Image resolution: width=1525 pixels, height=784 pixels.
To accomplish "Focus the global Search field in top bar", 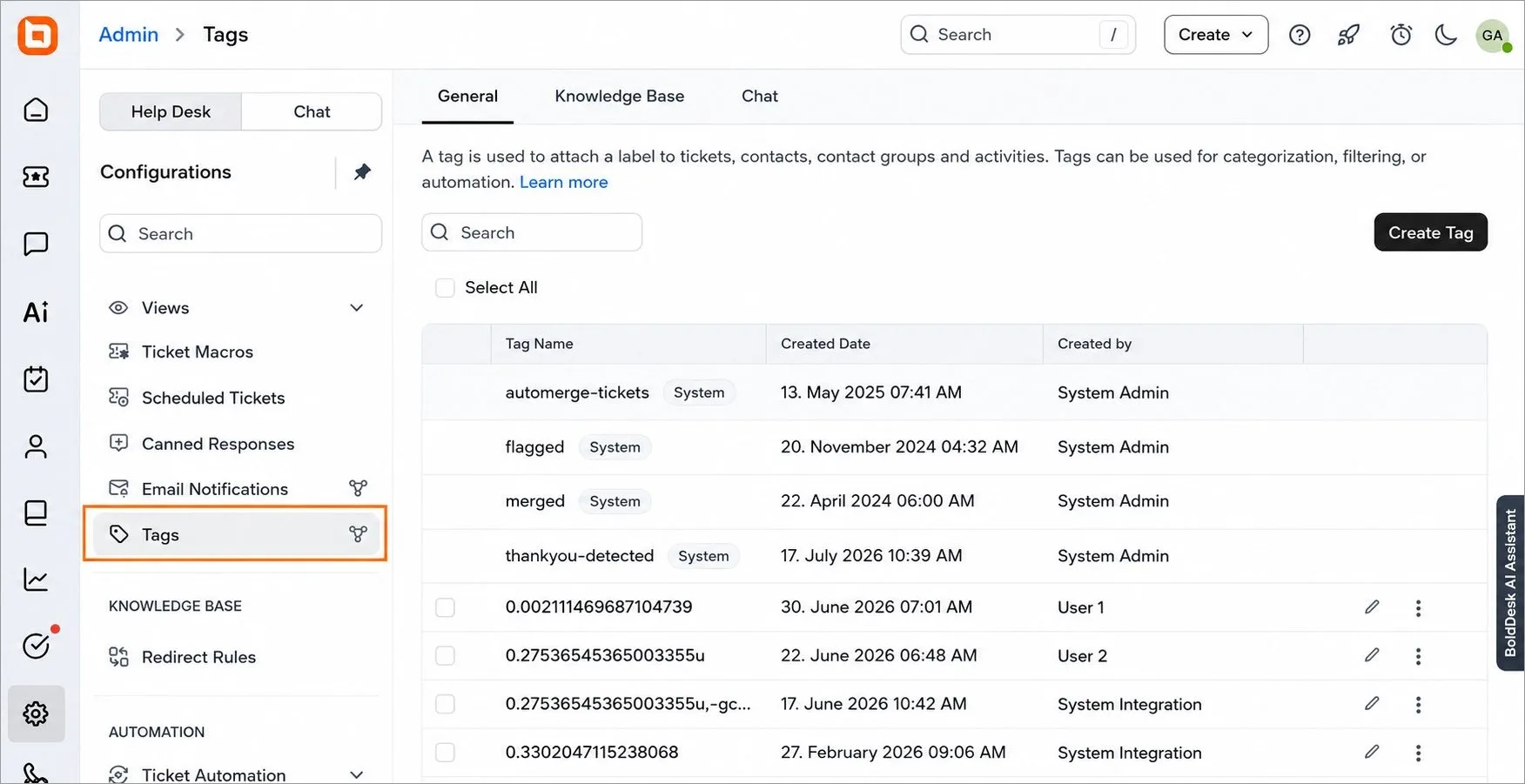I will [1018, 35].
